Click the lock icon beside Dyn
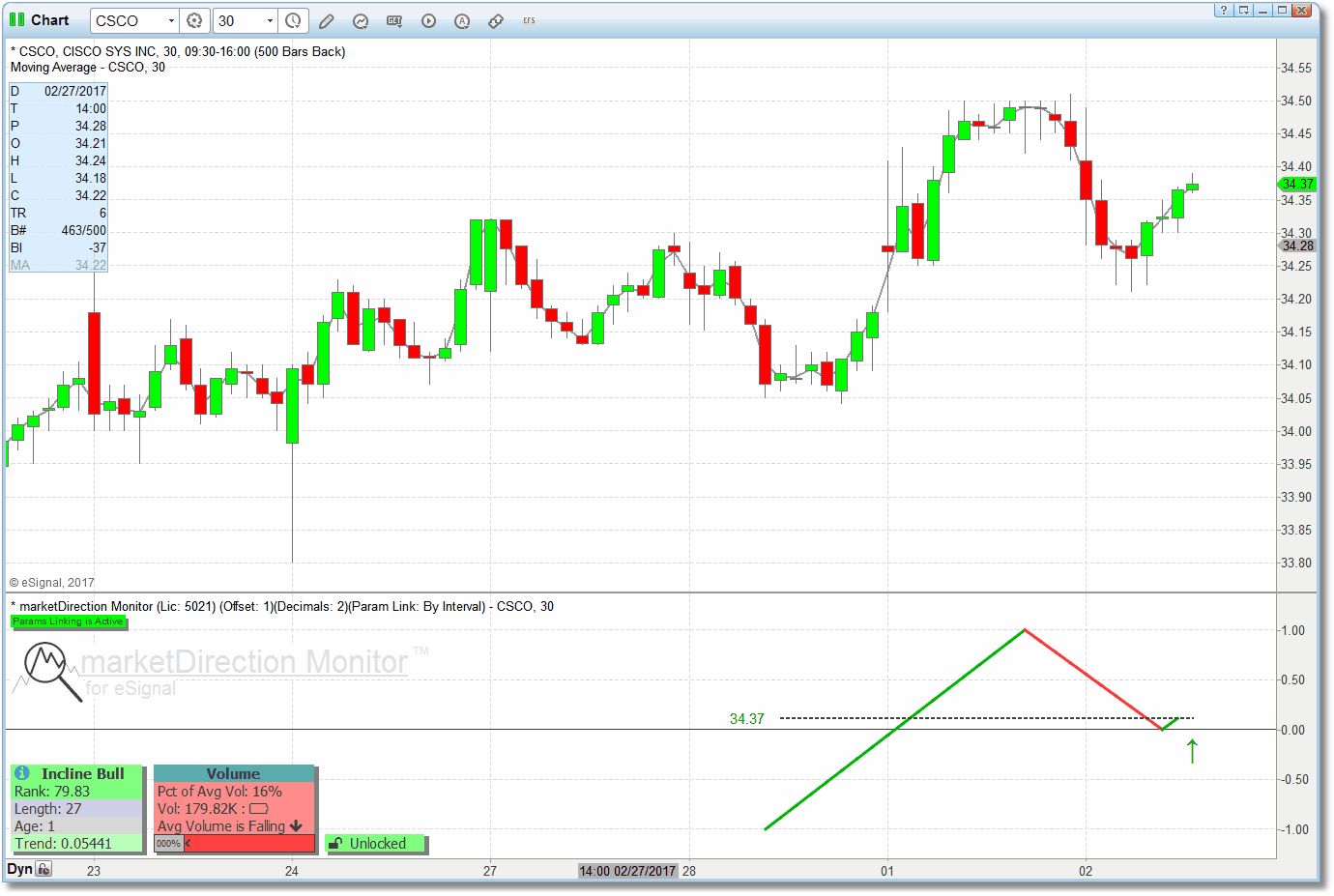 point(43,869)
